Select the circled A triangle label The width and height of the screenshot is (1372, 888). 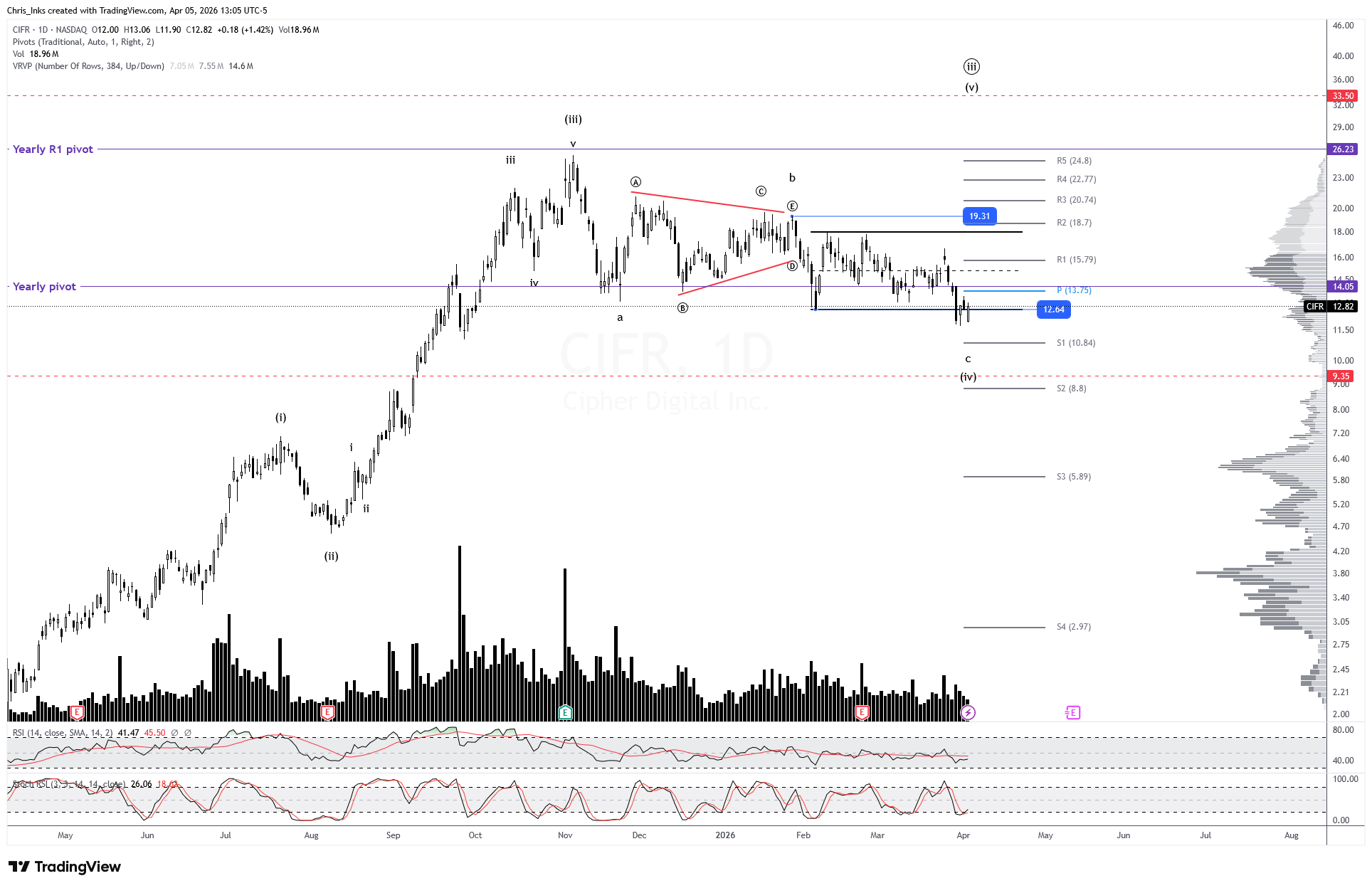point(635,182)
